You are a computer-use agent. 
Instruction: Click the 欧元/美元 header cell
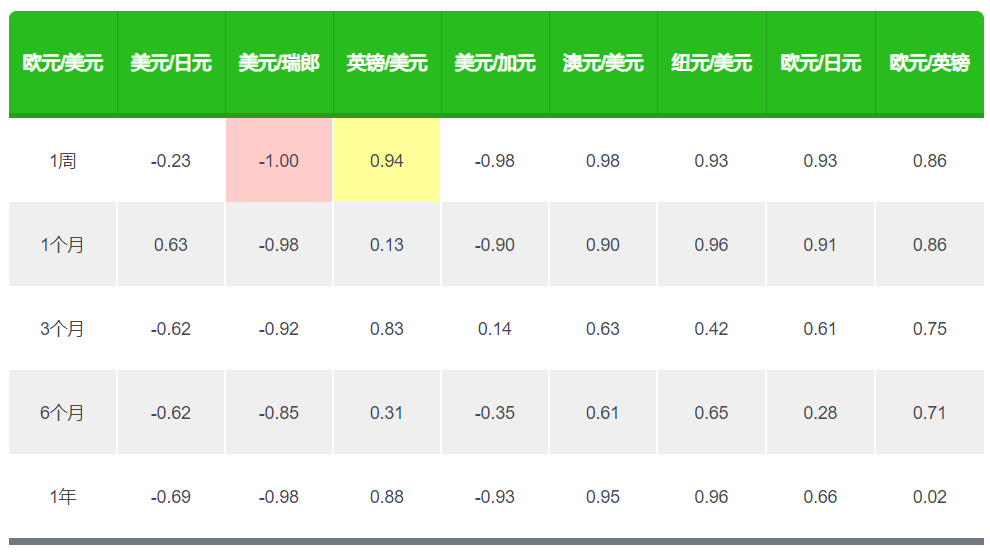pos(63,63)
